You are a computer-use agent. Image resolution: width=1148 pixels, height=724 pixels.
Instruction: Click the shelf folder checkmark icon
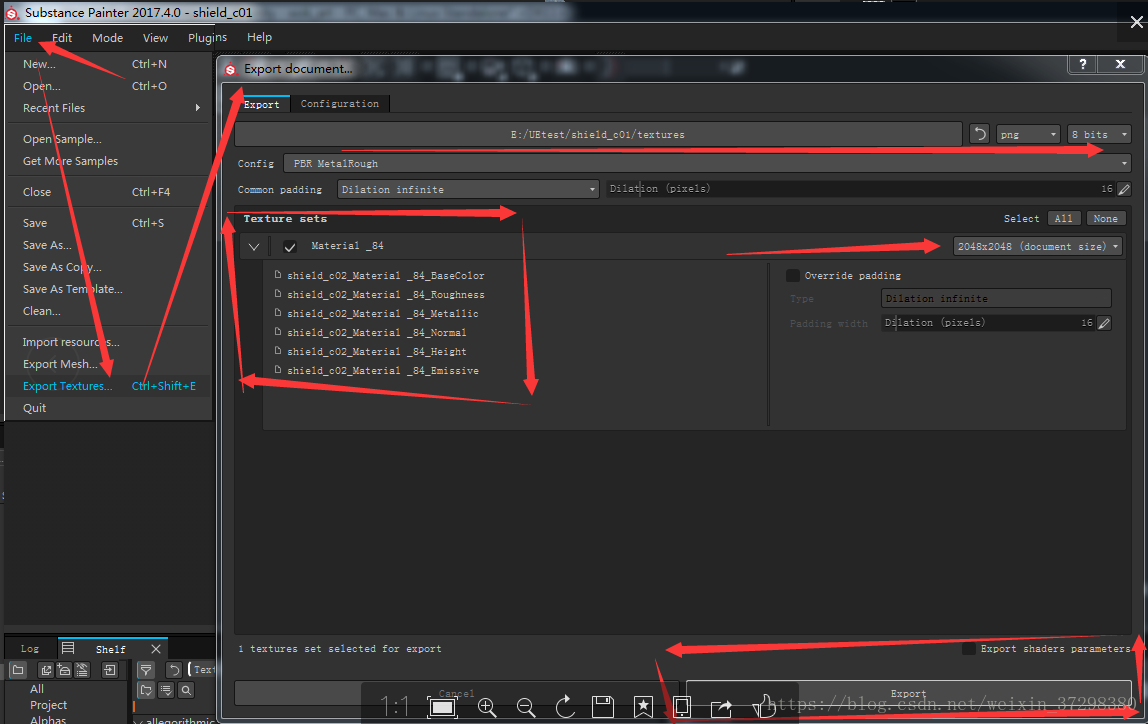[x=146, y=690]
